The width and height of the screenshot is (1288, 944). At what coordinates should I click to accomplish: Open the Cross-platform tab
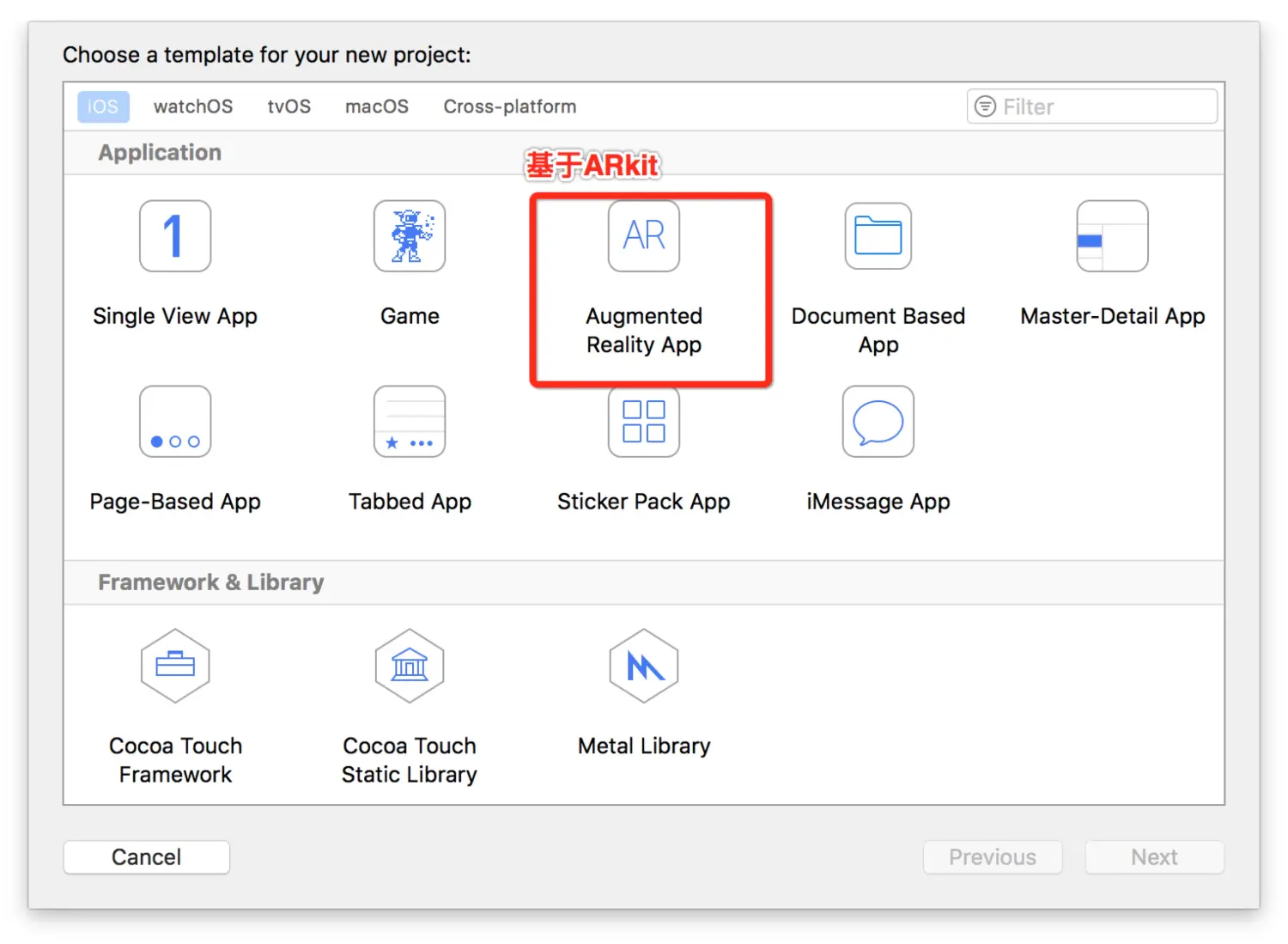[510, 107]
